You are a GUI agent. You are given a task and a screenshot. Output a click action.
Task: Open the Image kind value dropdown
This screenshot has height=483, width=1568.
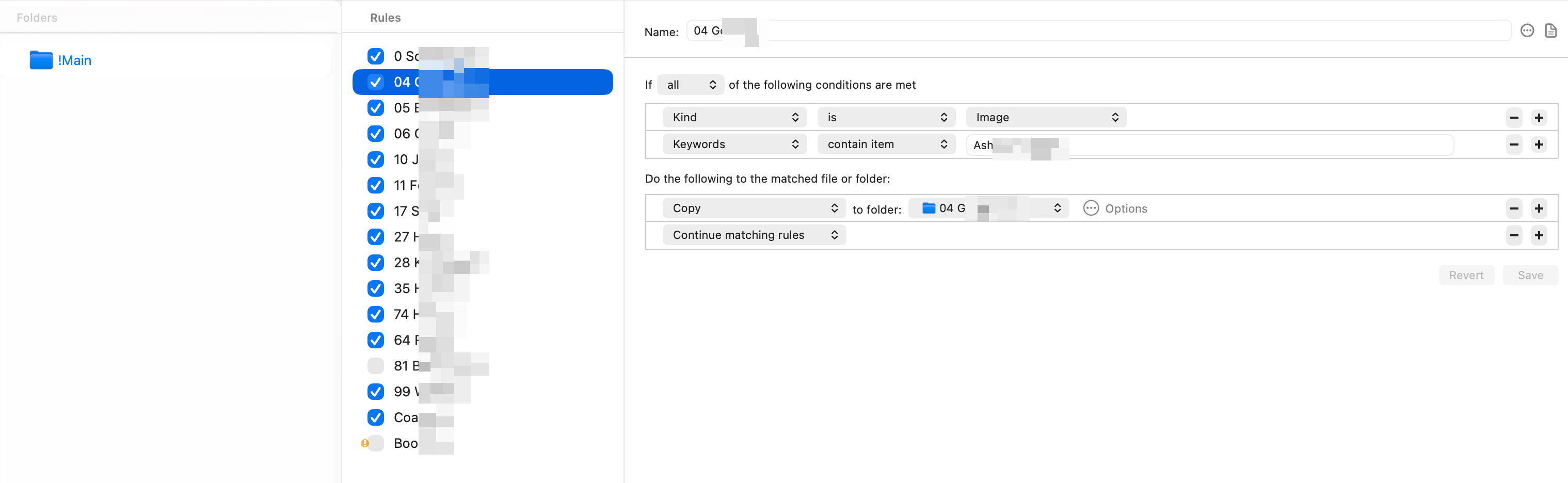1046,118
